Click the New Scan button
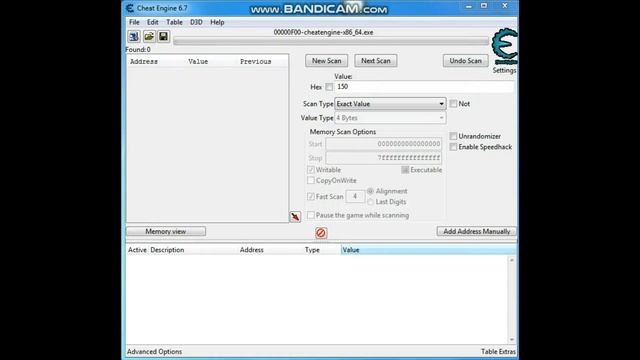This screenshot has width=640, height=360. click(327, 61)
